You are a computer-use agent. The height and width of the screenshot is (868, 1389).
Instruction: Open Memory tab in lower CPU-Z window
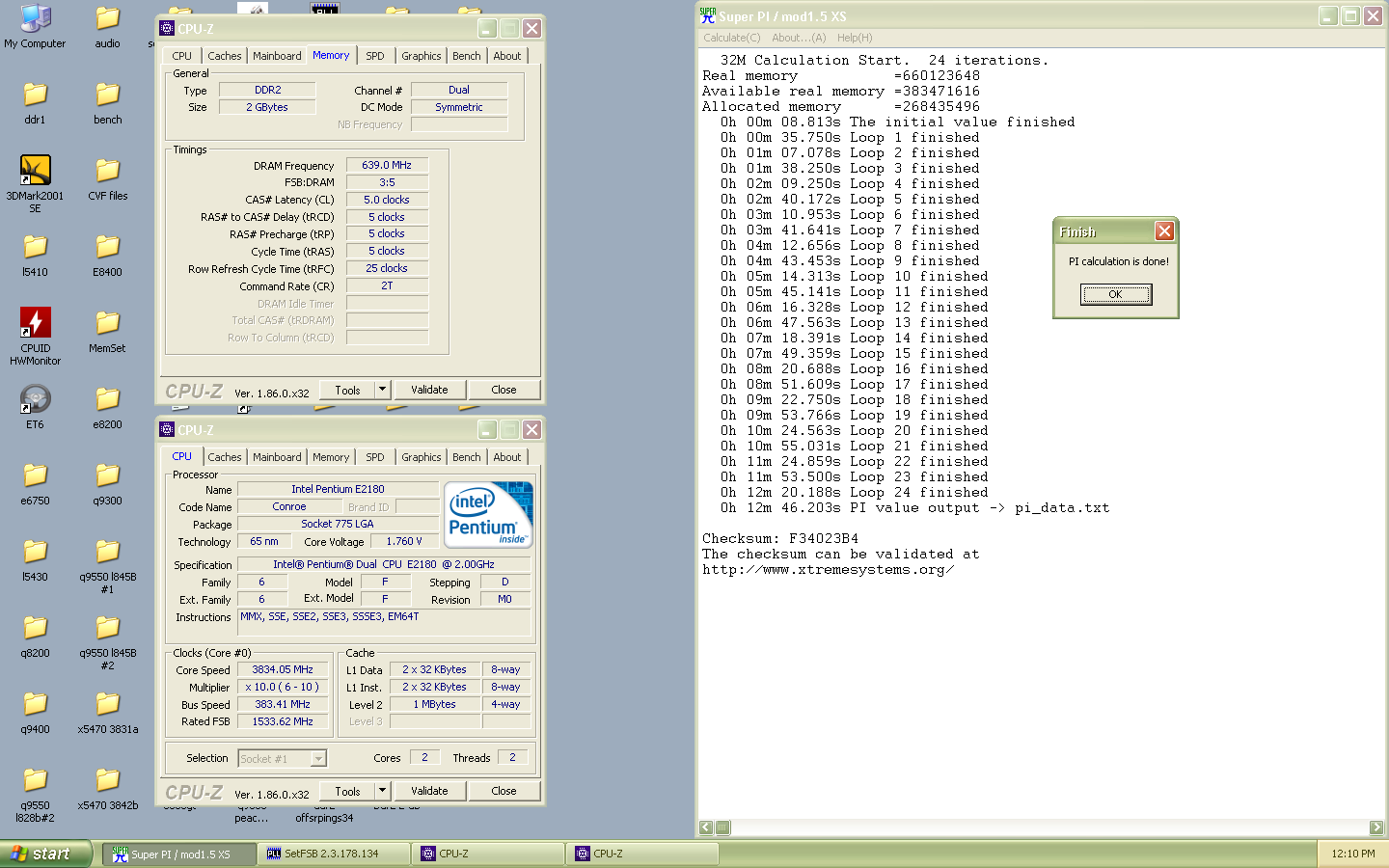pos(331,457)
